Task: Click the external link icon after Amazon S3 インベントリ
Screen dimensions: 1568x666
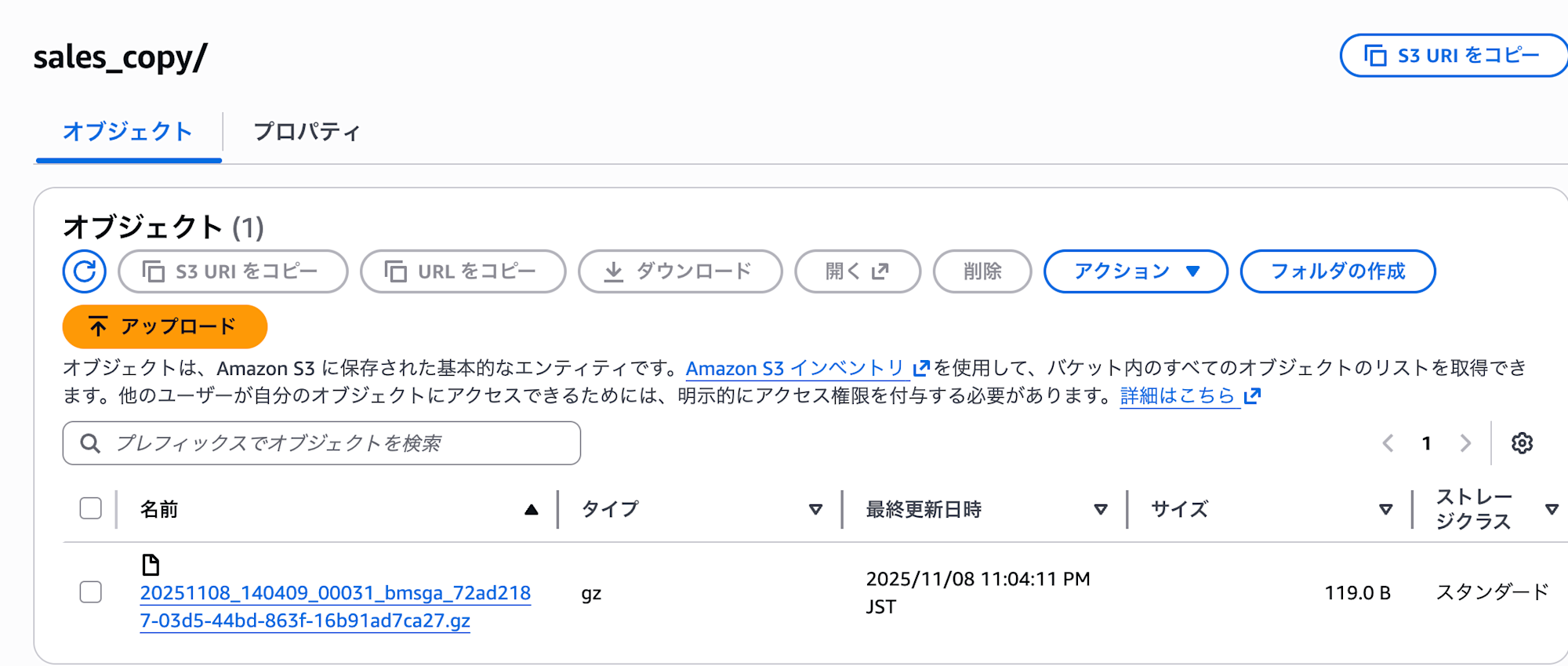Action: tap(923, 367)
